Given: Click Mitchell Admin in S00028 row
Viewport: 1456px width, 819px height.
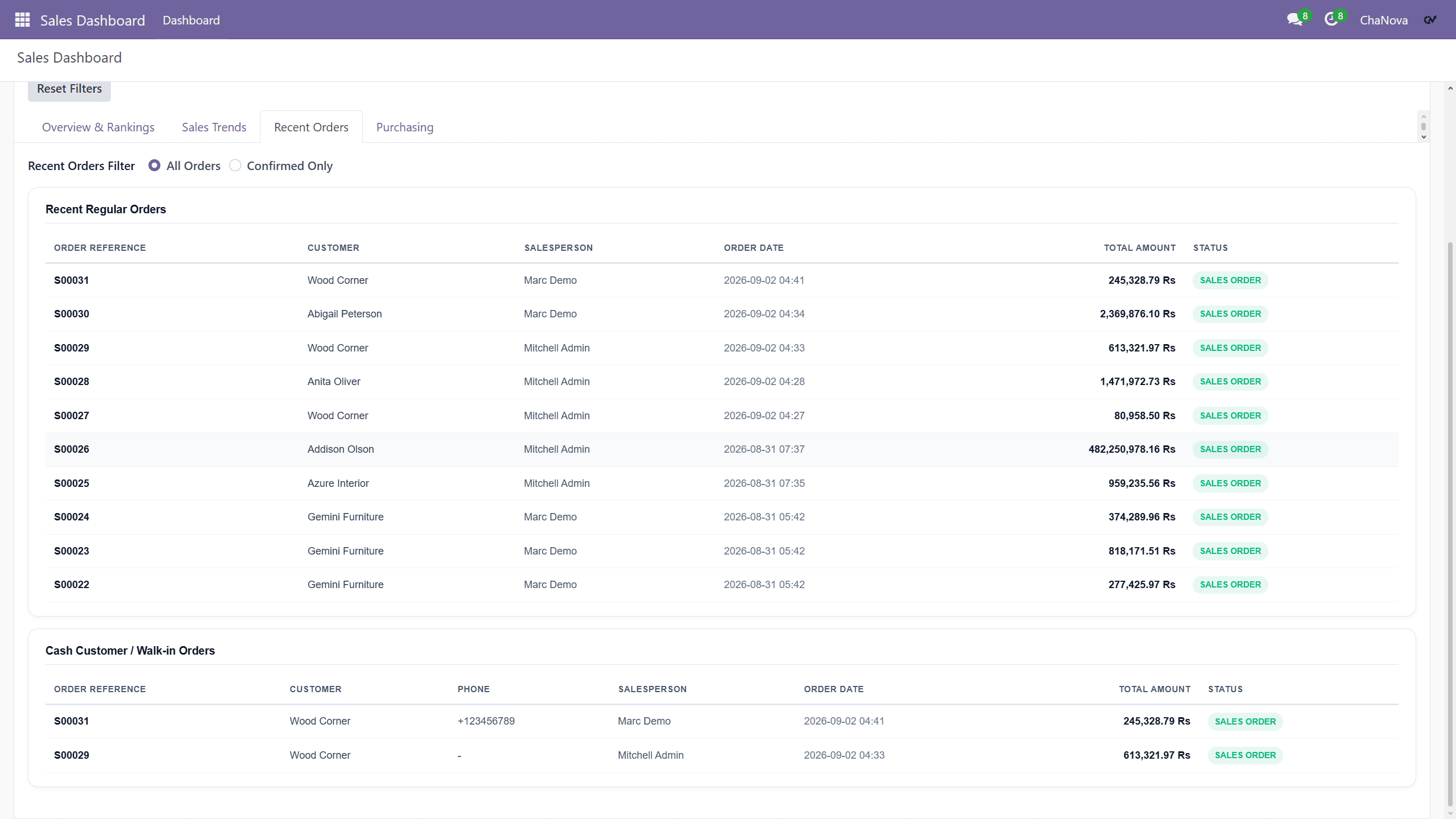Looking at the screenshot, I should click(x=556, y=382).
